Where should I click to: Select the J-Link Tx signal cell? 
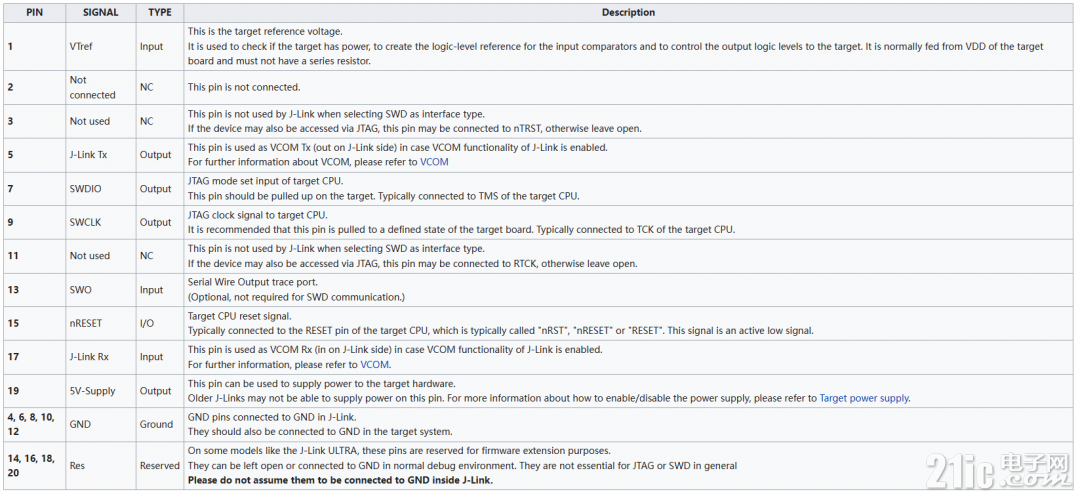pos(101,155)
